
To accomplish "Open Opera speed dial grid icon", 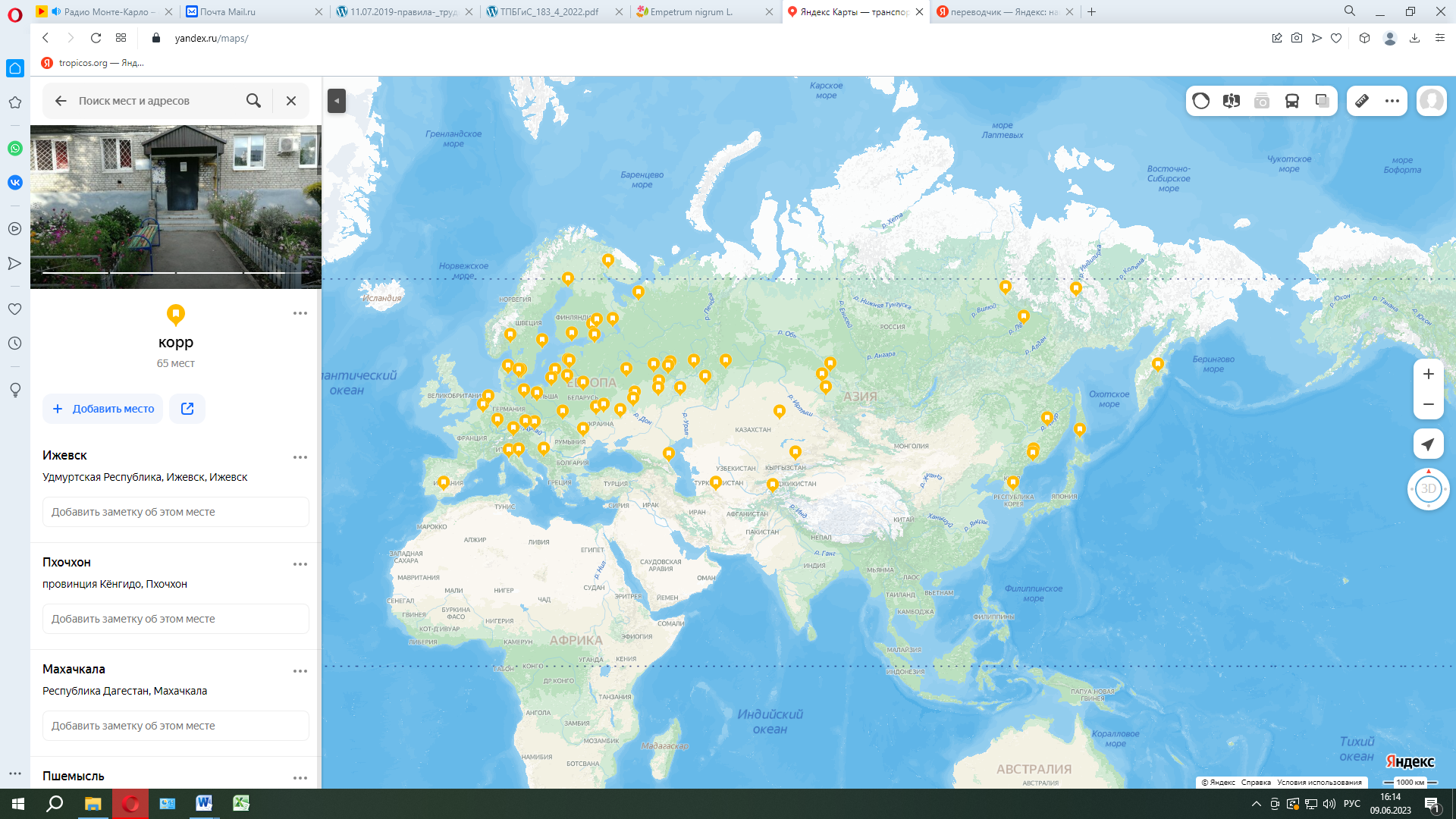I will click(121, 38).
